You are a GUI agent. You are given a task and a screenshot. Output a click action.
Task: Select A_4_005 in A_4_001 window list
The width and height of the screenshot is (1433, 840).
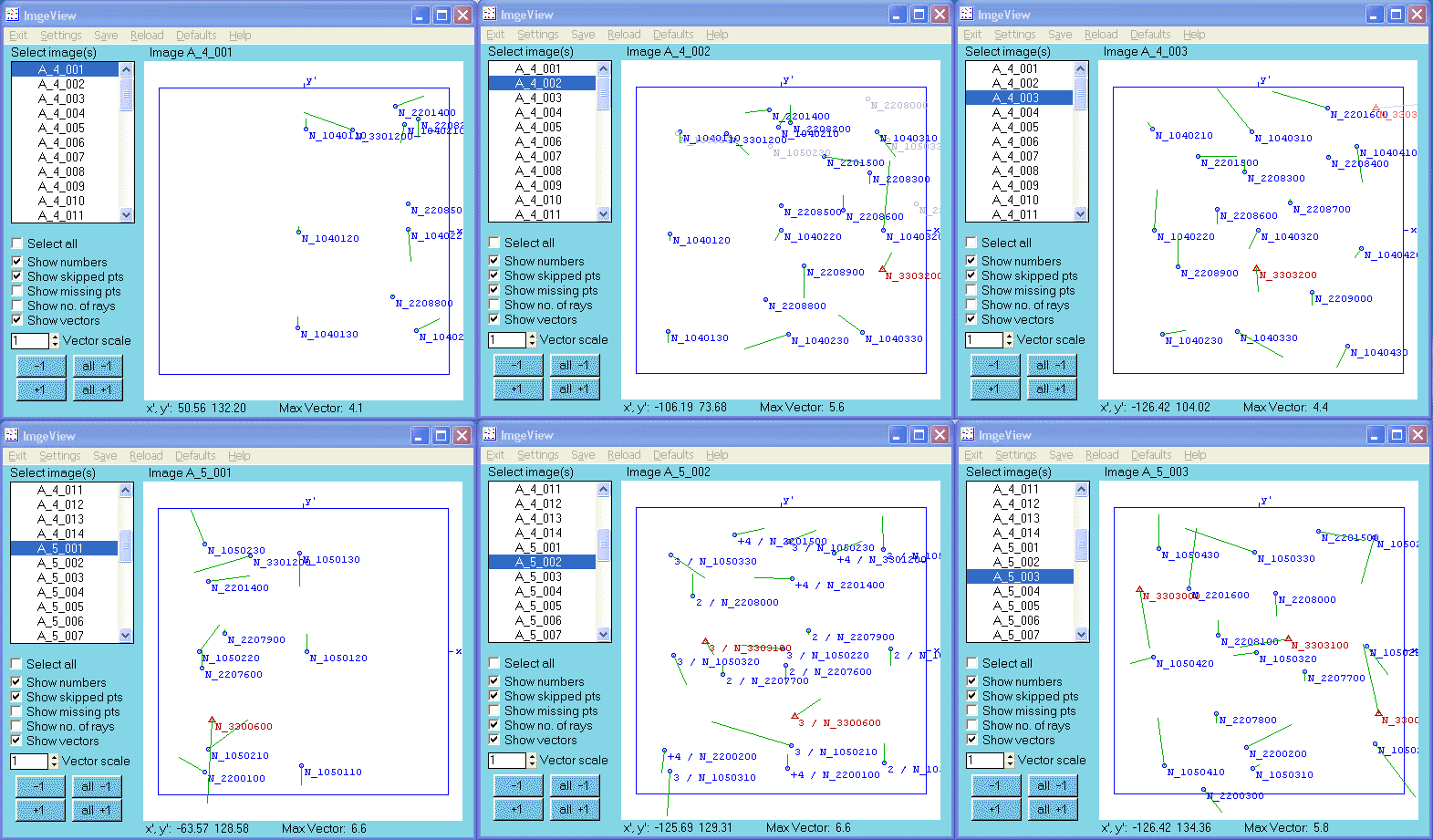(65, 128)
